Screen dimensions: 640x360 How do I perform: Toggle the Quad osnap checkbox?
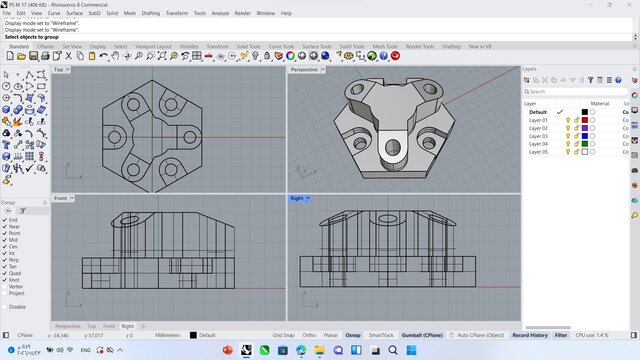tap(5, 273)
